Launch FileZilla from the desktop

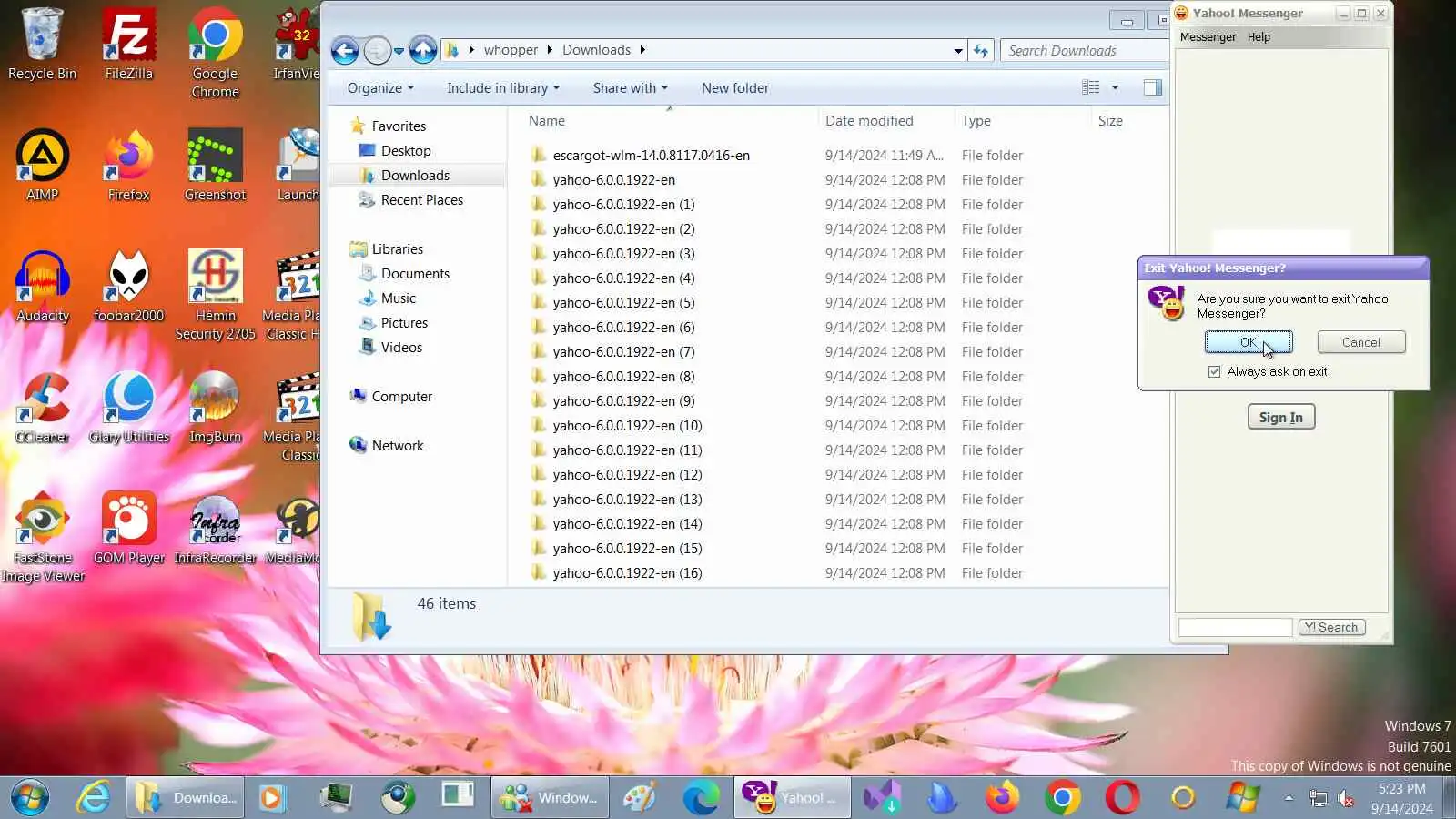[128, 44]
